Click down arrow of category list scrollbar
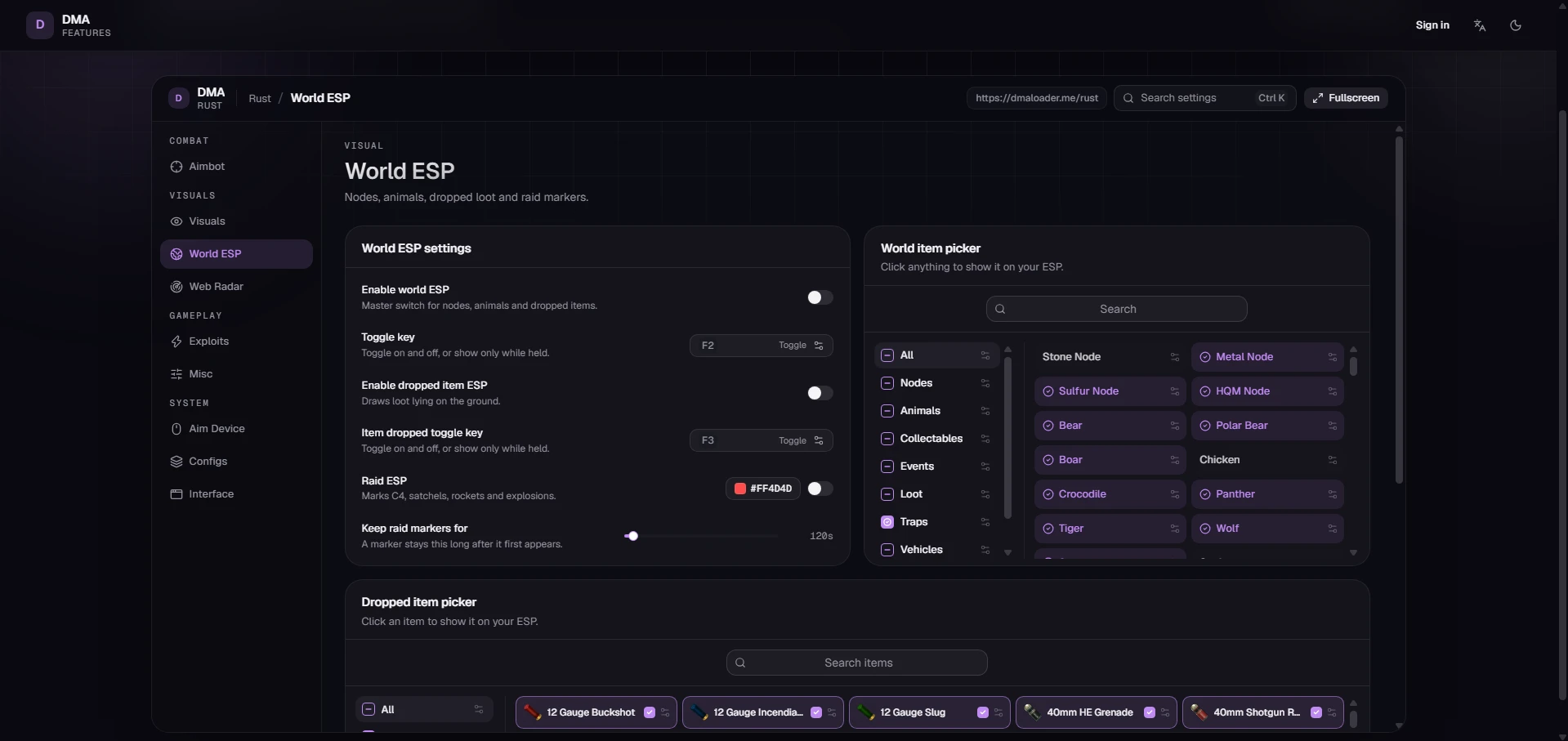Image resolution: width=1568 pixels, height=741 pixels. tap(1007, 553)
